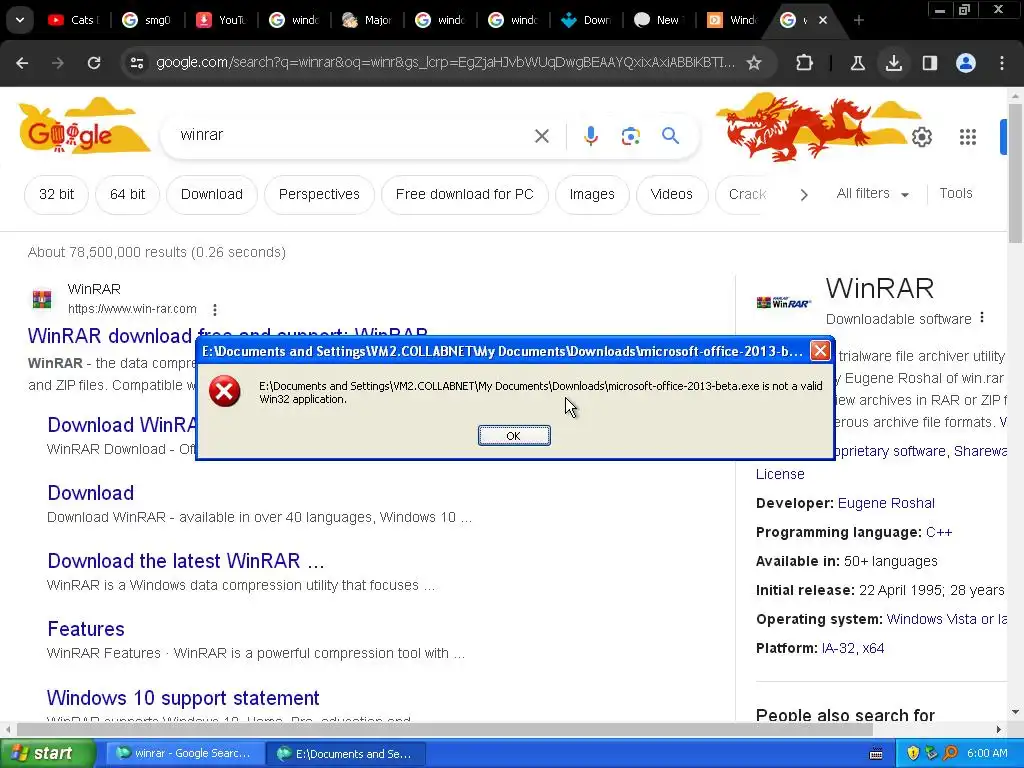
Task: Open site information icon in address bar
Action: tap(136, 63)
